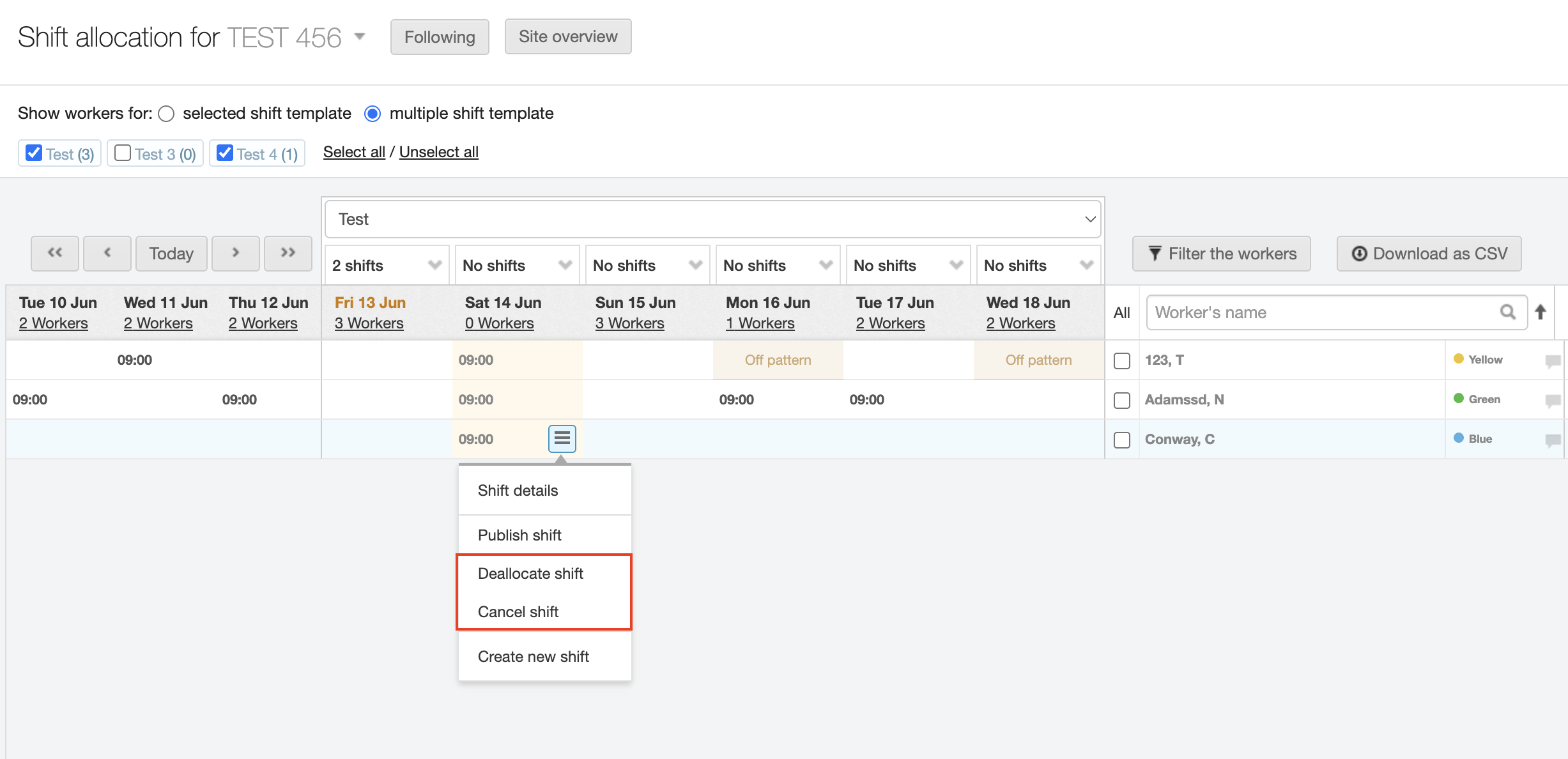Screen dimensions: 1568x759
Task: Go back one day with left arrow
Action: point(107,253)
